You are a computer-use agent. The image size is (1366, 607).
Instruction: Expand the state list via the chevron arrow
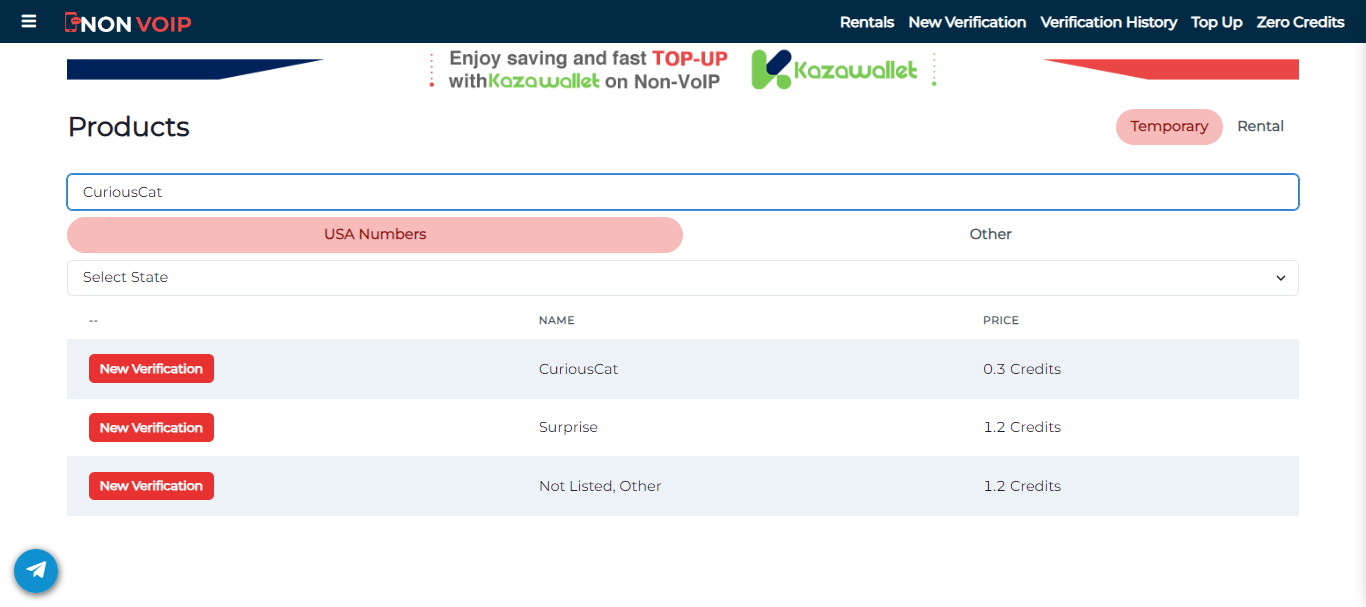click(x=1280, y=278)
